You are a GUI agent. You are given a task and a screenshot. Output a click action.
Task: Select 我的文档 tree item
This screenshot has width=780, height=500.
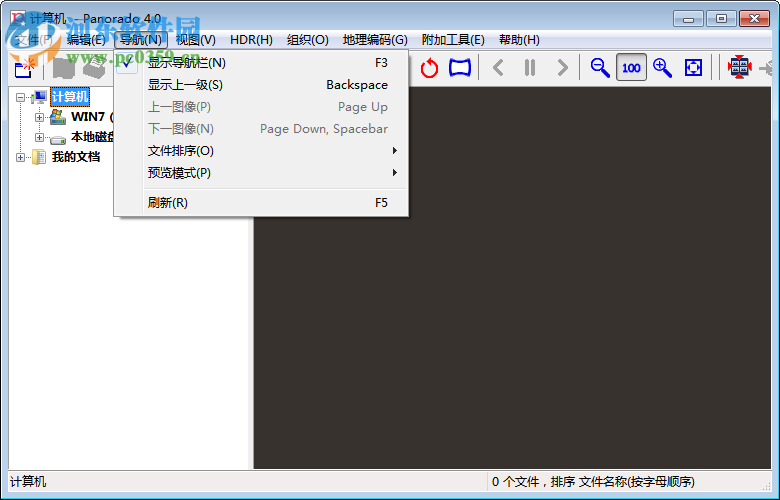pos(76,157)
